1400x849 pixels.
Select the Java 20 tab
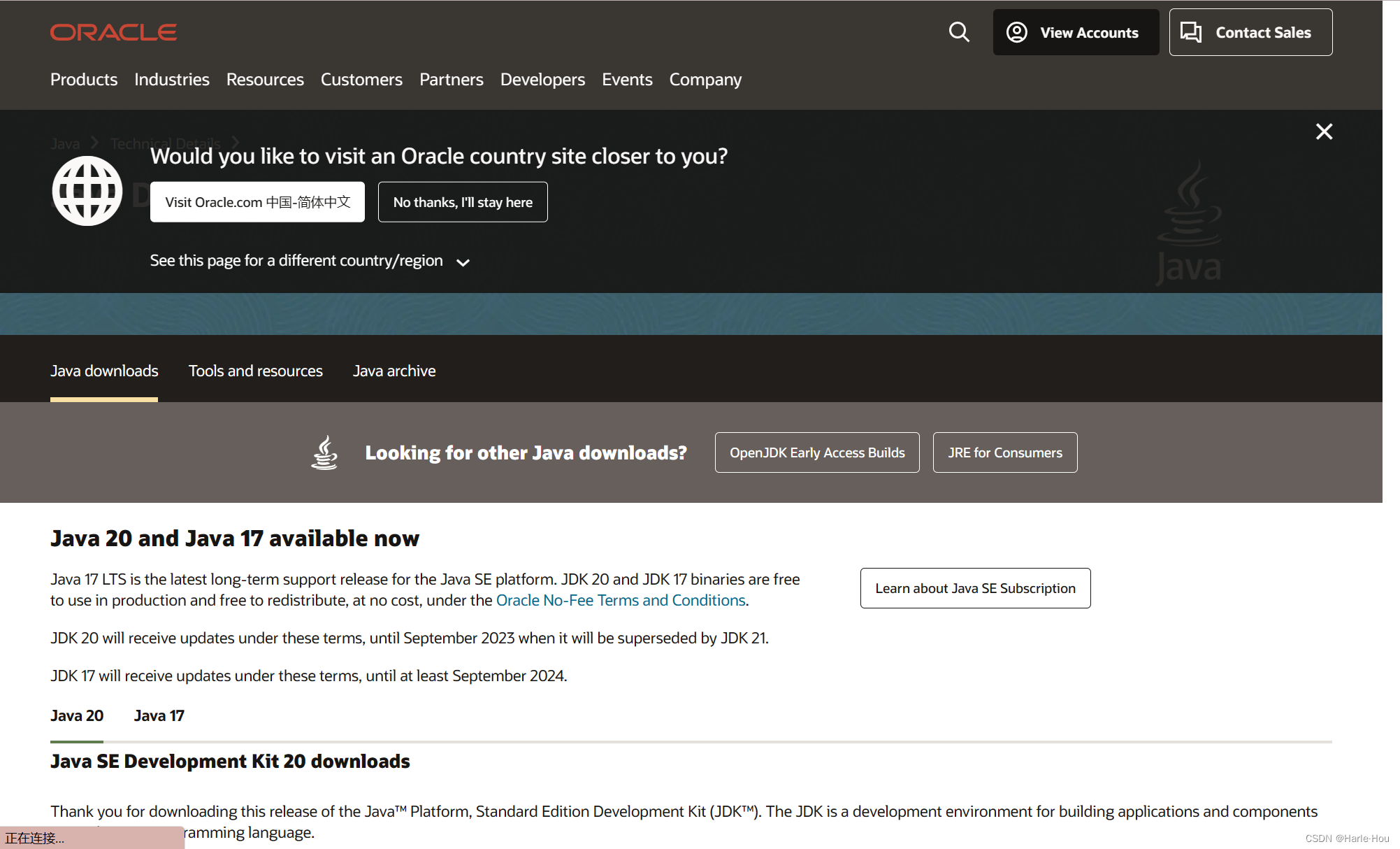pos(77,715)
